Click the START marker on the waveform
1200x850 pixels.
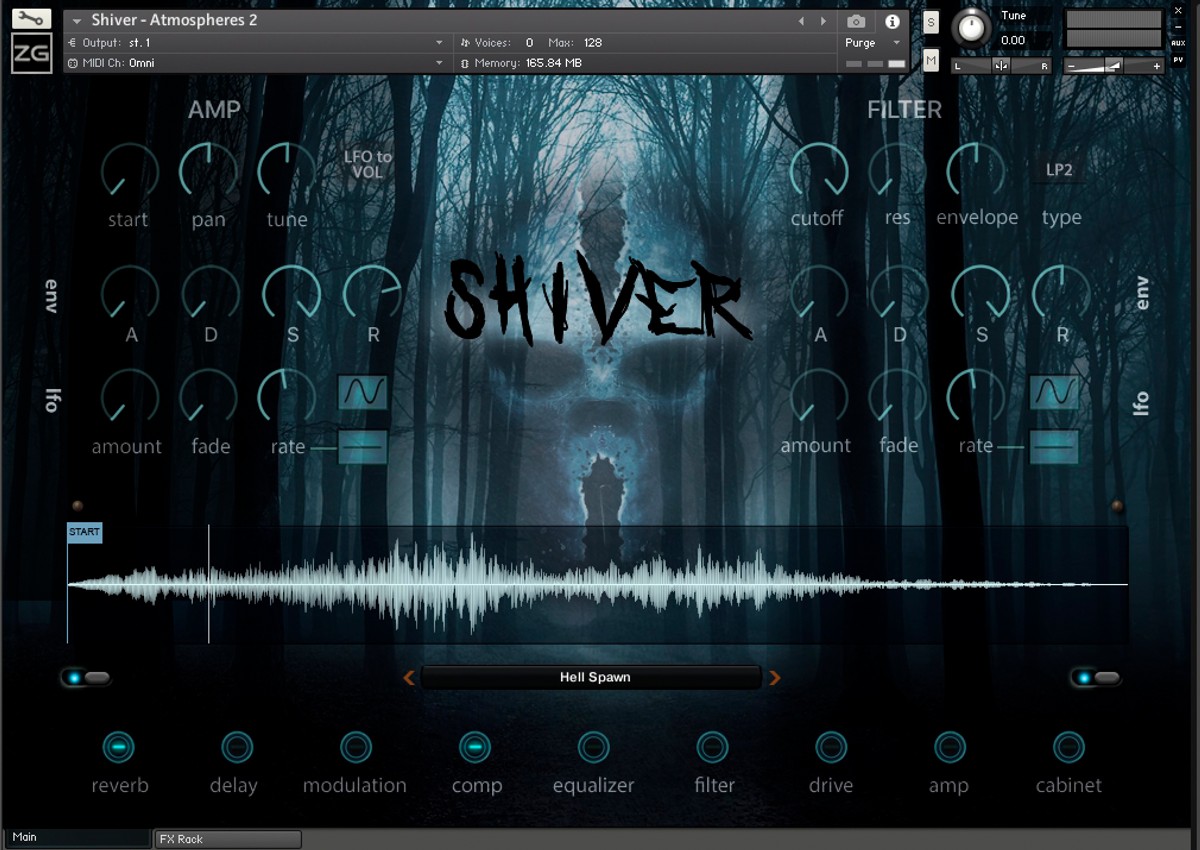coord(84,532)
